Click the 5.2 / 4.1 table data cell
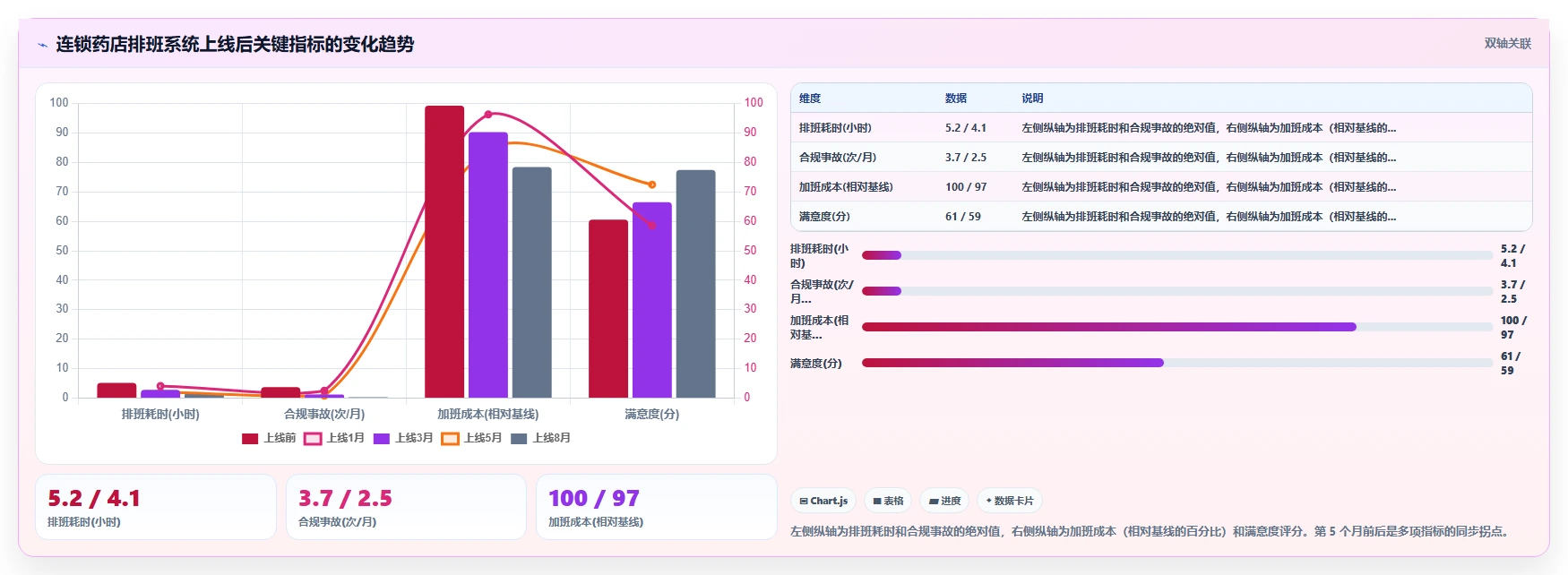1568x575 pixels. (x=966, y=128)
